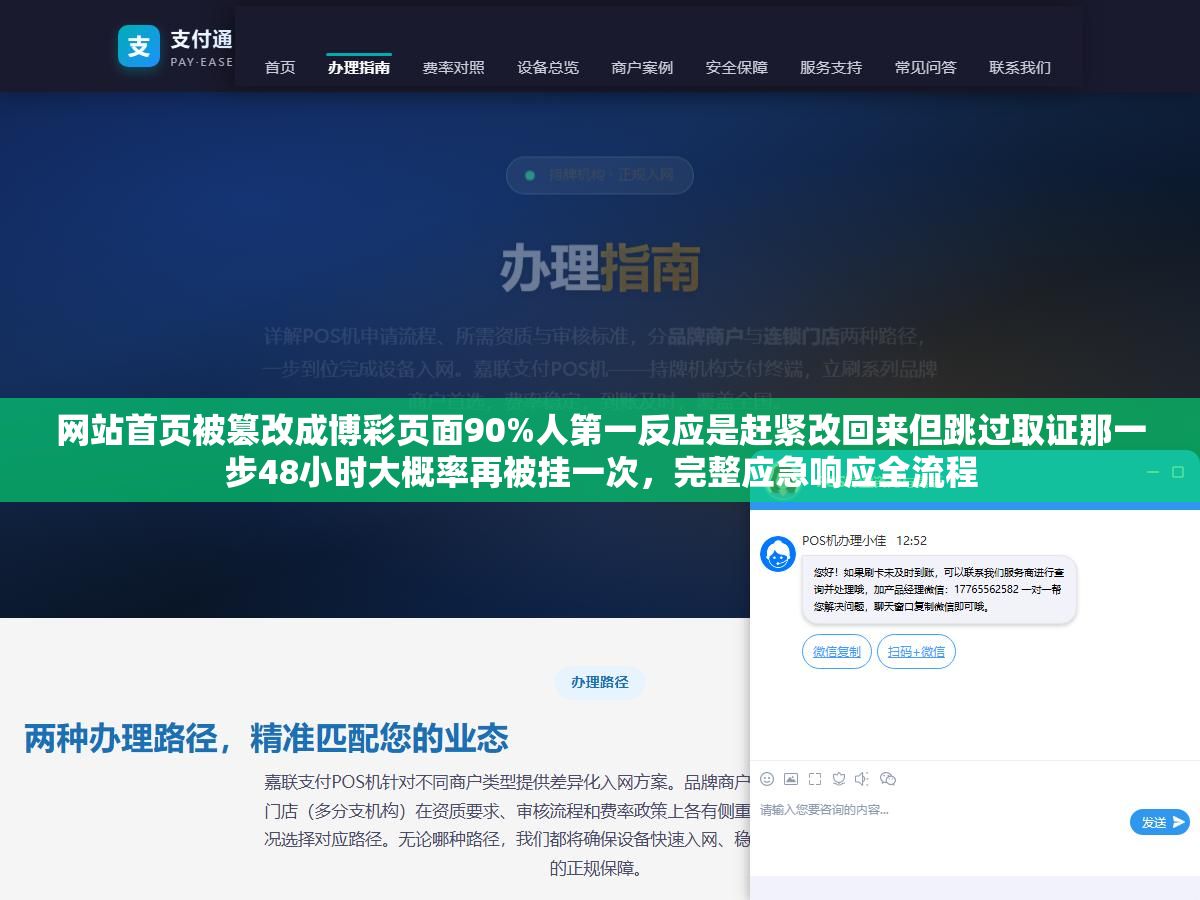The height and width of the screenshot is (900, 1200).
Task: Focus the 请输入您要咨询的内容 chat input
Action: 940,822
